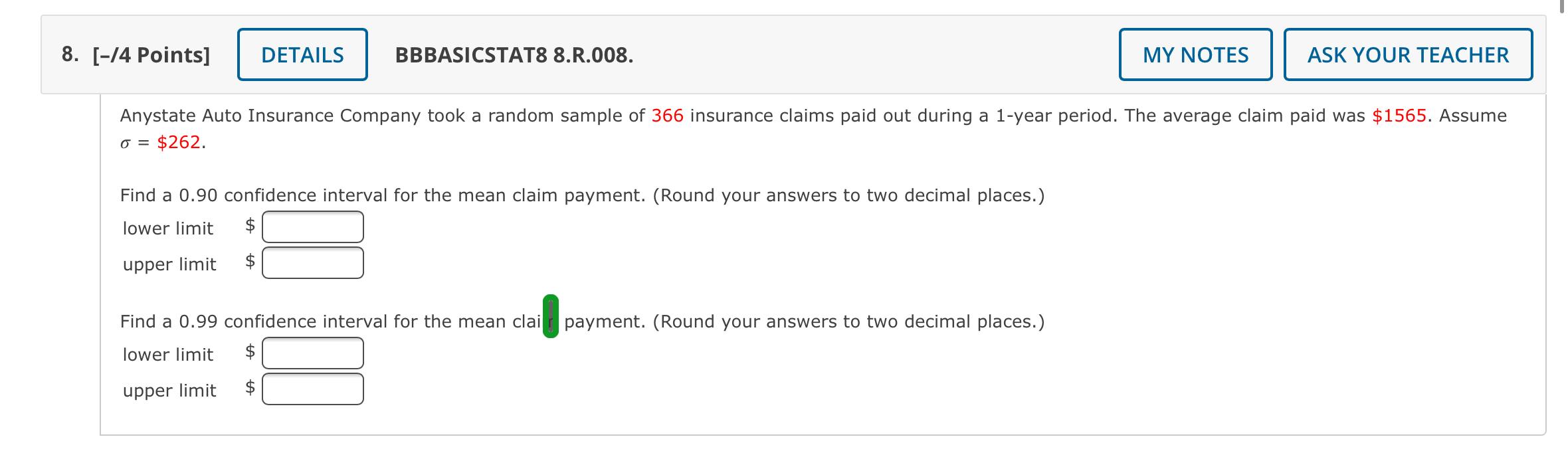Click the BBBASICSTAT8 8.R.008 assignment code
The height and width of the screenshot is (465, 1568).
click(x=512, y=54)
